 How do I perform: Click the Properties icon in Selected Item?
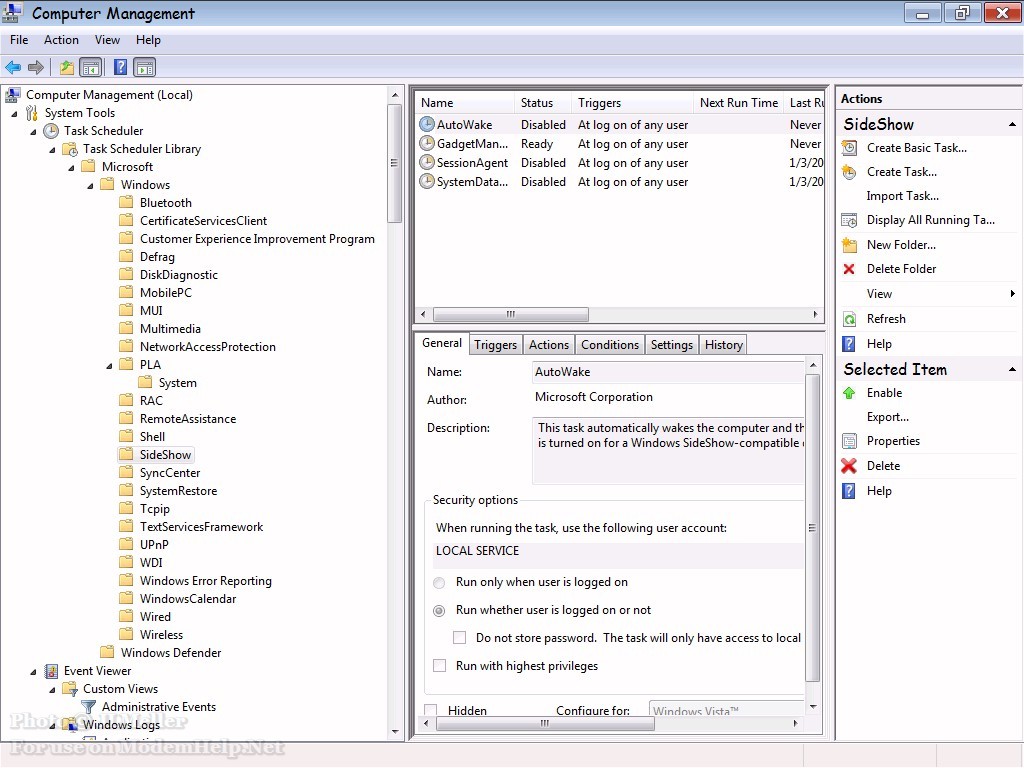[849, 441]
